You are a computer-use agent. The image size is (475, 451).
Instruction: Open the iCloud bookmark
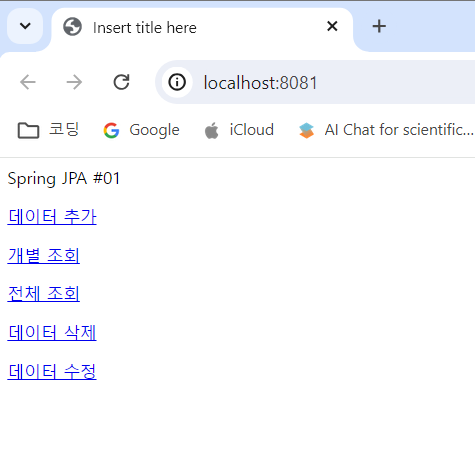[239, 130]
